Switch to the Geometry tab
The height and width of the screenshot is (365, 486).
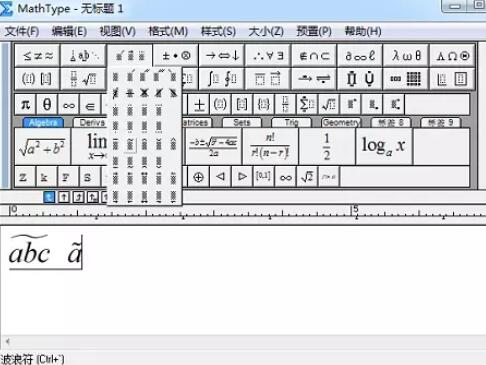[x=341, y=123]
